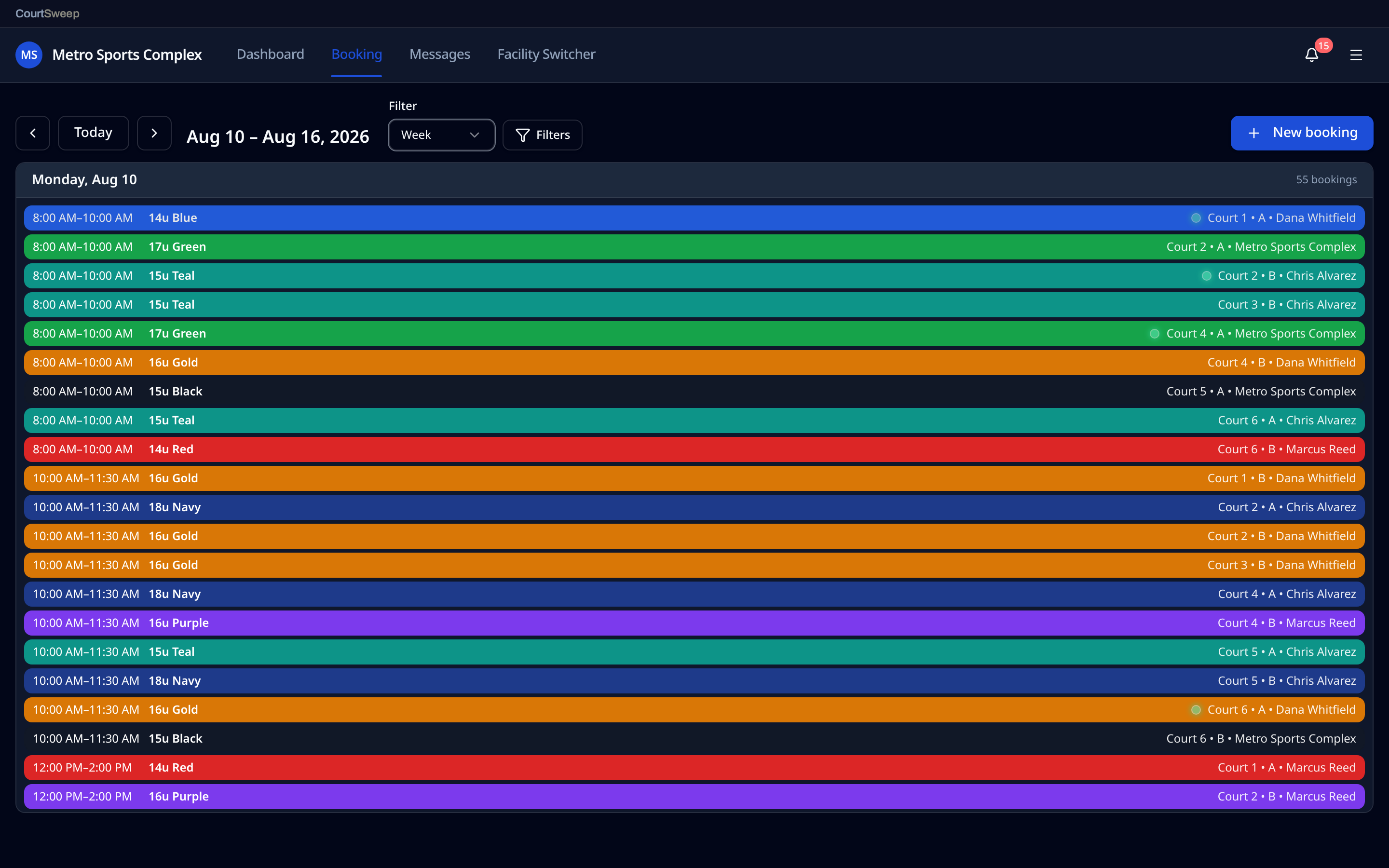The width and height of the screenshot is (1389, 868).
Task: Open 8:00 AM 16u Gold Court 4 B booking
Action: coord(694,363)
